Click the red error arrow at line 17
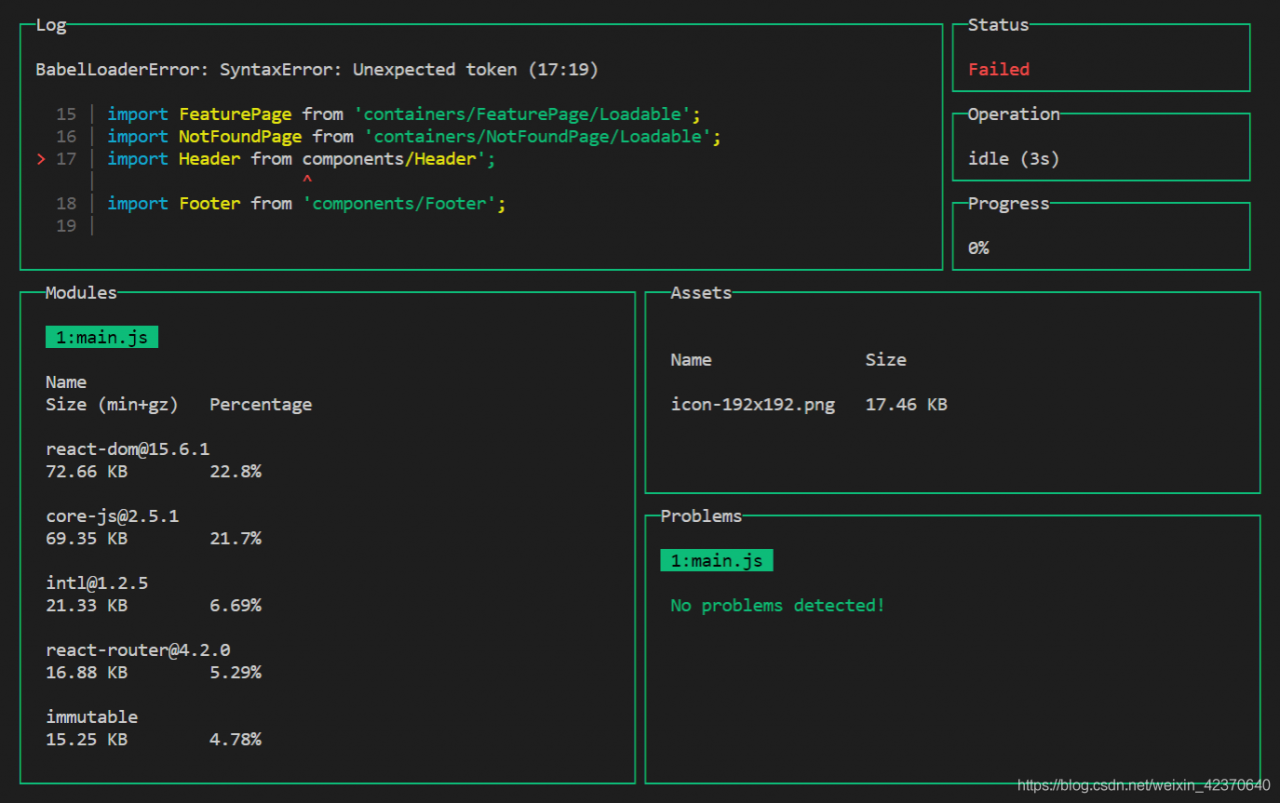Viewport: 1280px width, 803px height. [41, 159]
